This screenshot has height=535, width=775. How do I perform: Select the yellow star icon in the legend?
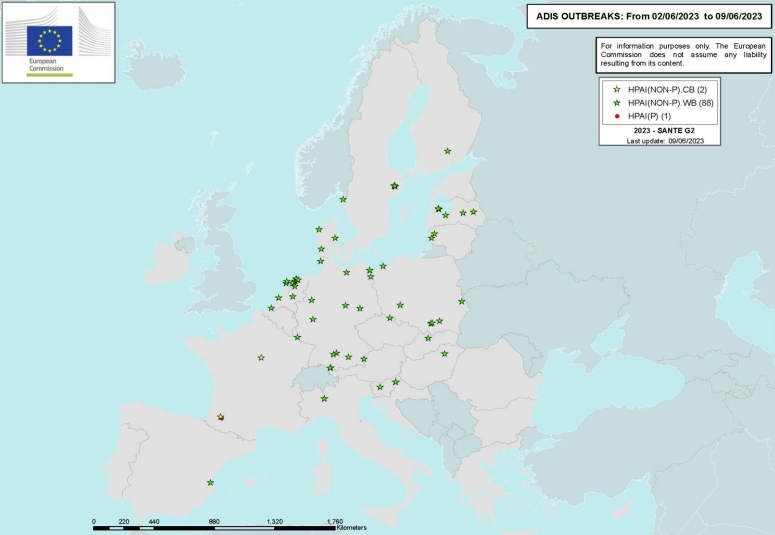[x=618, y=89]
